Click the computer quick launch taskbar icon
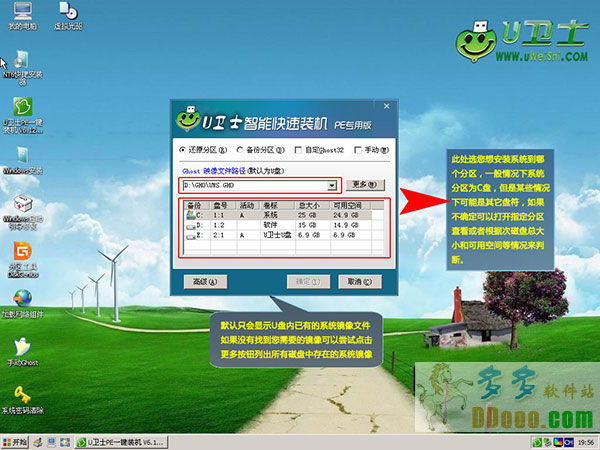 click(x=51, y=443)
